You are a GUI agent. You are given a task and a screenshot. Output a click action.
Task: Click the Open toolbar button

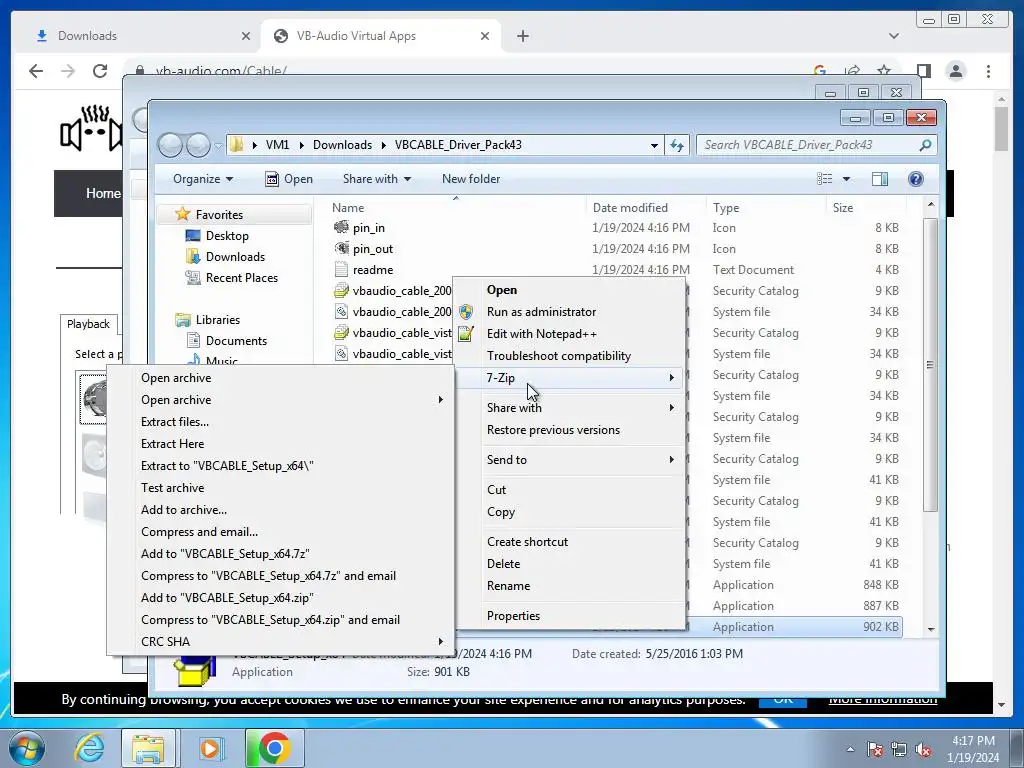(x=289, y=179)
